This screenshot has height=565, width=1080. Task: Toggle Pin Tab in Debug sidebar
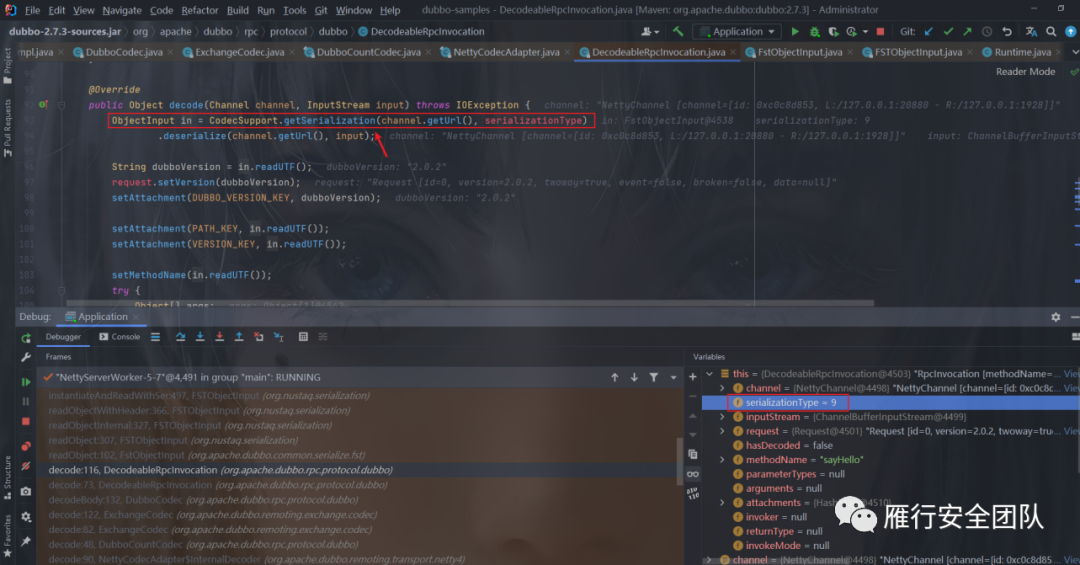coord(25,542)
